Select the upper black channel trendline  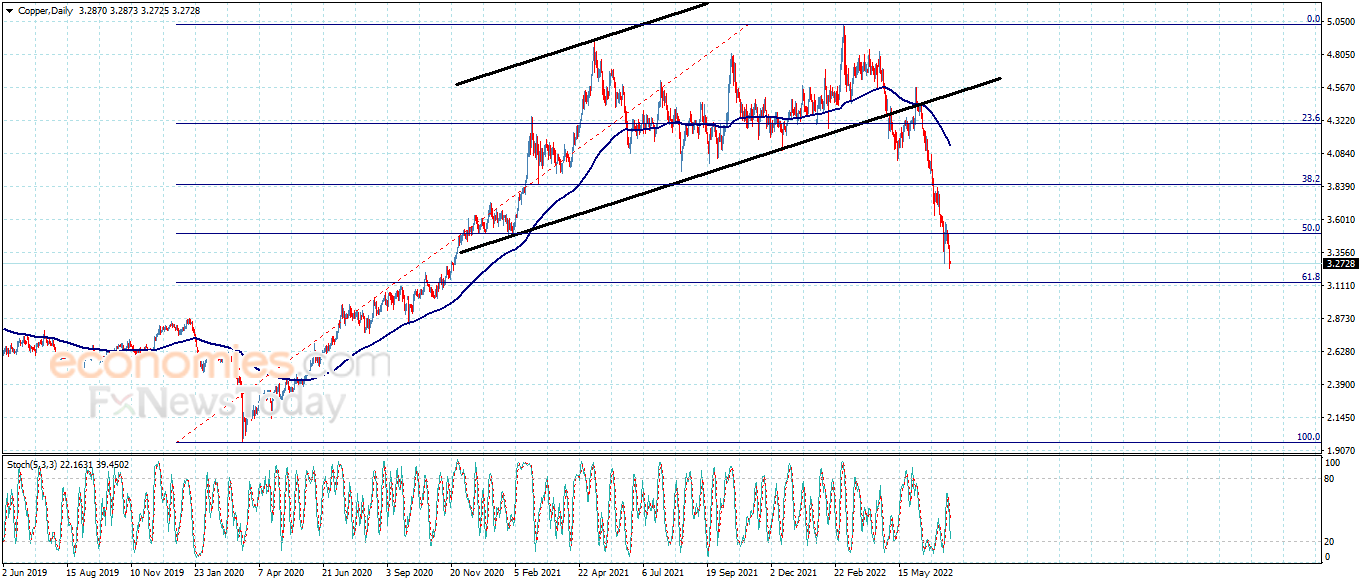click(582, 44)
